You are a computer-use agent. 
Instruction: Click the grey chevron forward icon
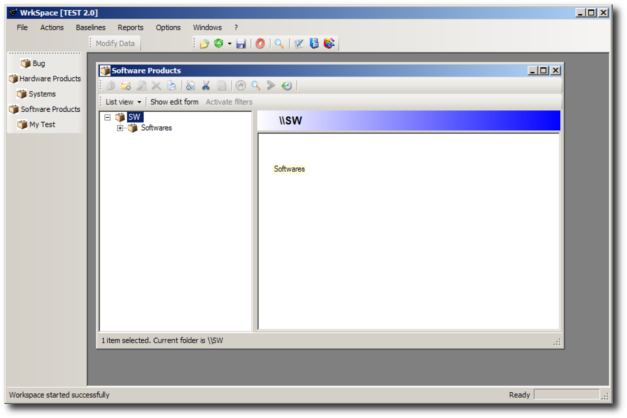coord(271,86)
